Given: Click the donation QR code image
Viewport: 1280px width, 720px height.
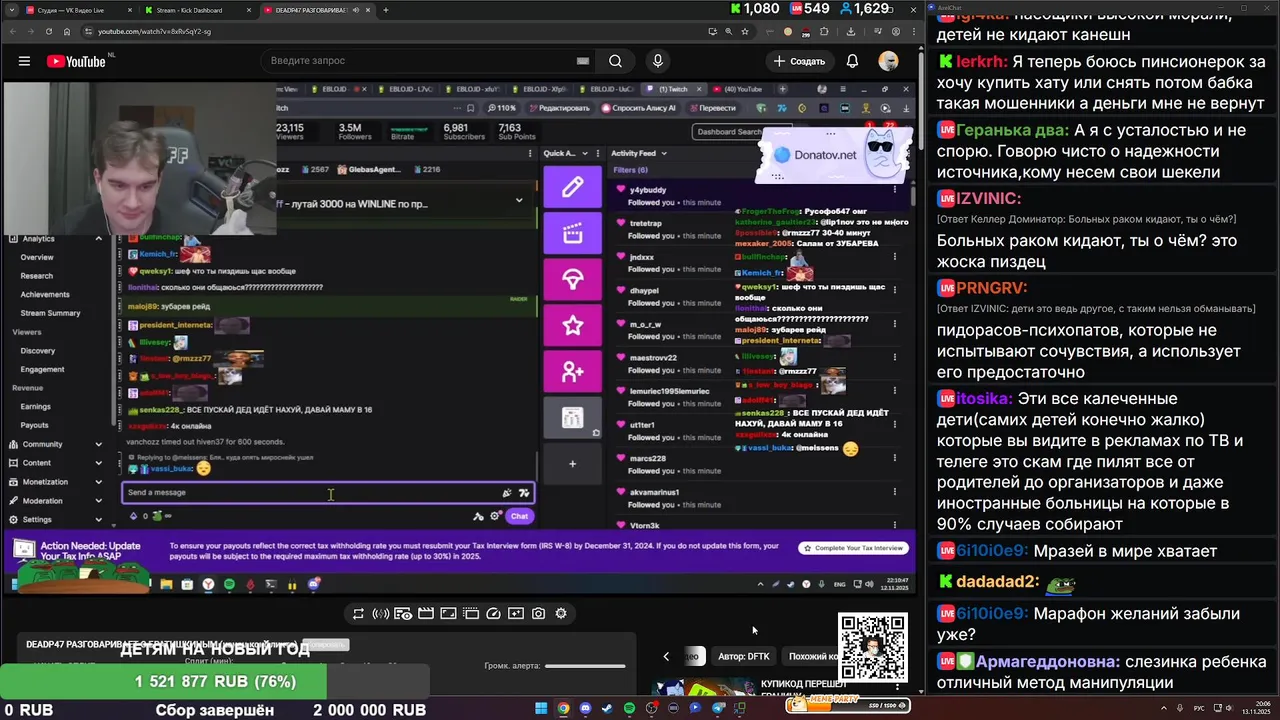Looking at the screenshot, I should coord(873,648).
